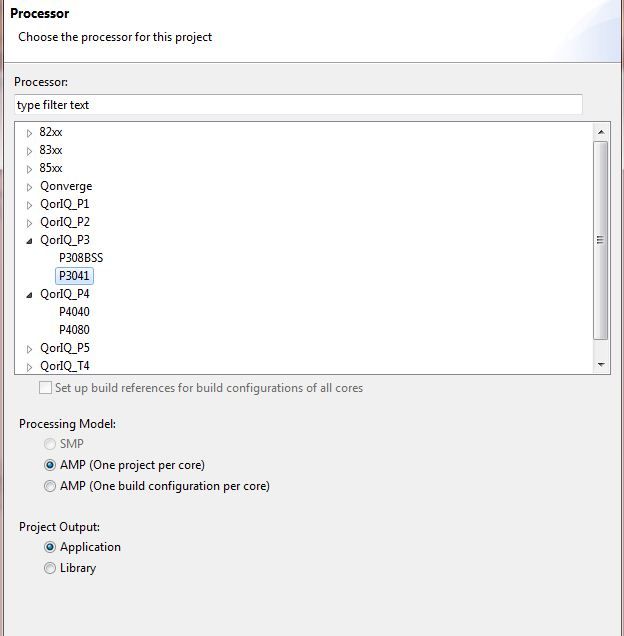The height and width of the screenshot is (636, 624).
Task: Collapse the QorIQ_P3 group
Action: 29,241
